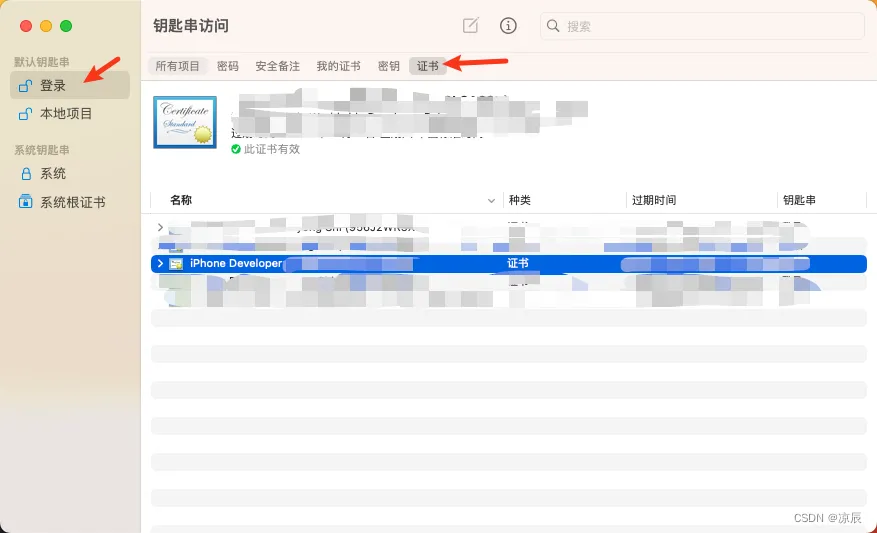Click the 此证书有效 status text

point(272,149)
